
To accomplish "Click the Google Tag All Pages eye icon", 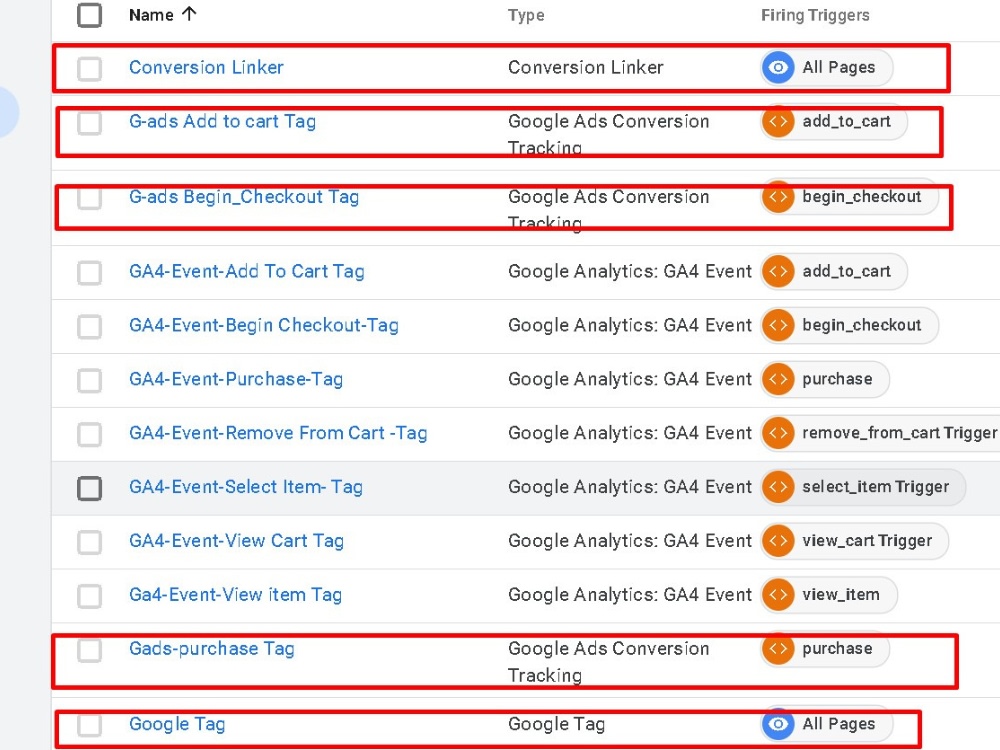I will 778,724.
